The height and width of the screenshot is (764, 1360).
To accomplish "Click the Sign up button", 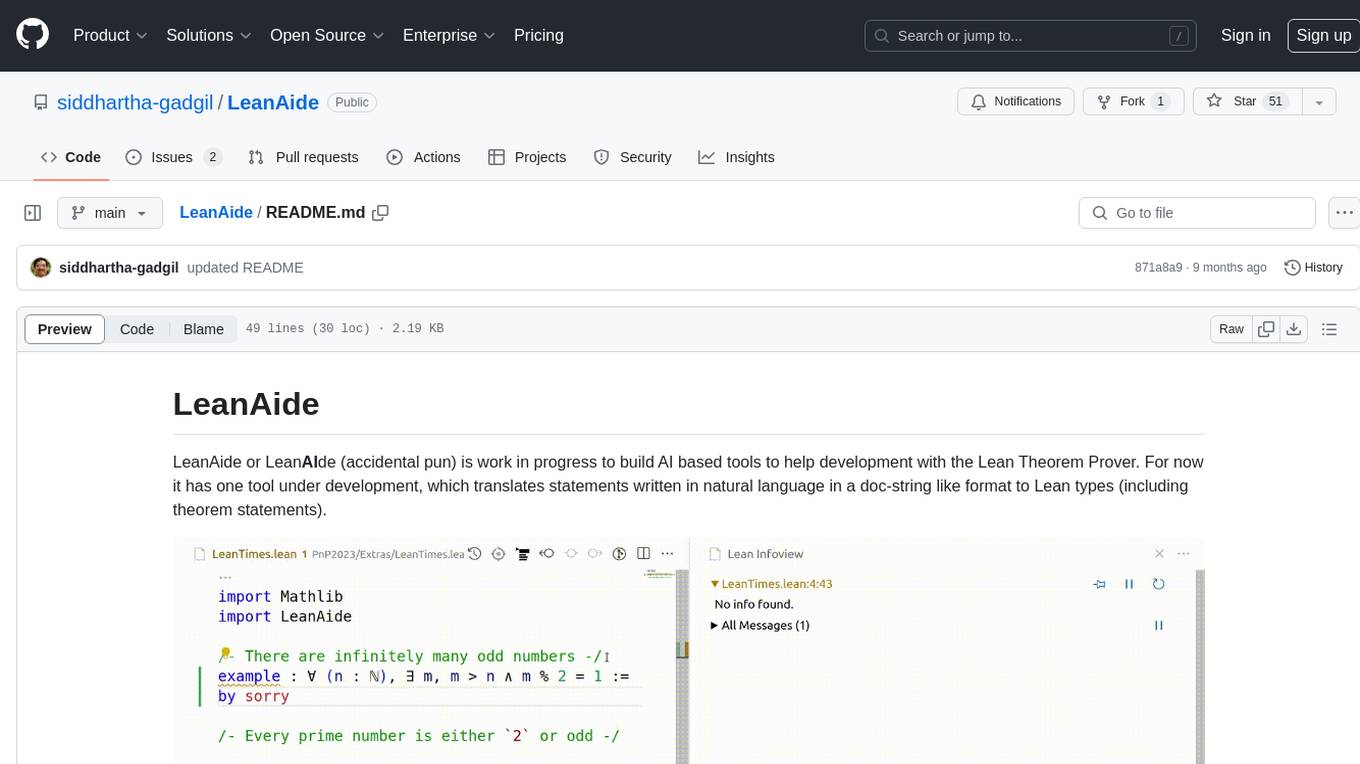I will [x=1323, y=35].
